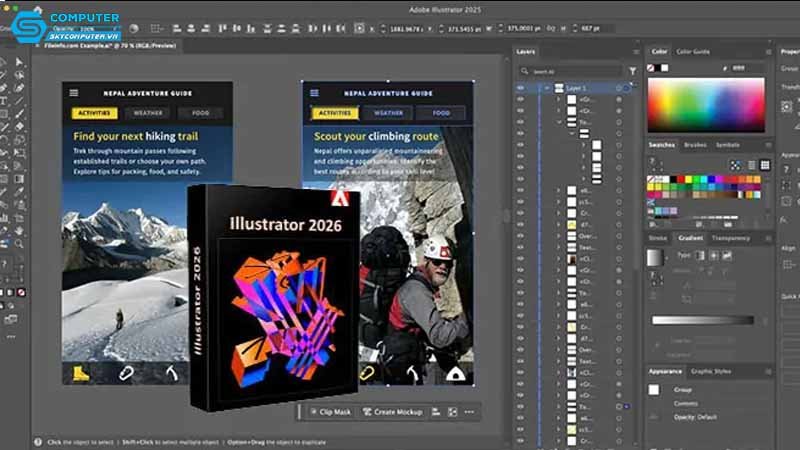The height and width of the screenshot is (450, 800).
Task: Open the Appearance panel options menu
Action: pos(768,371)
